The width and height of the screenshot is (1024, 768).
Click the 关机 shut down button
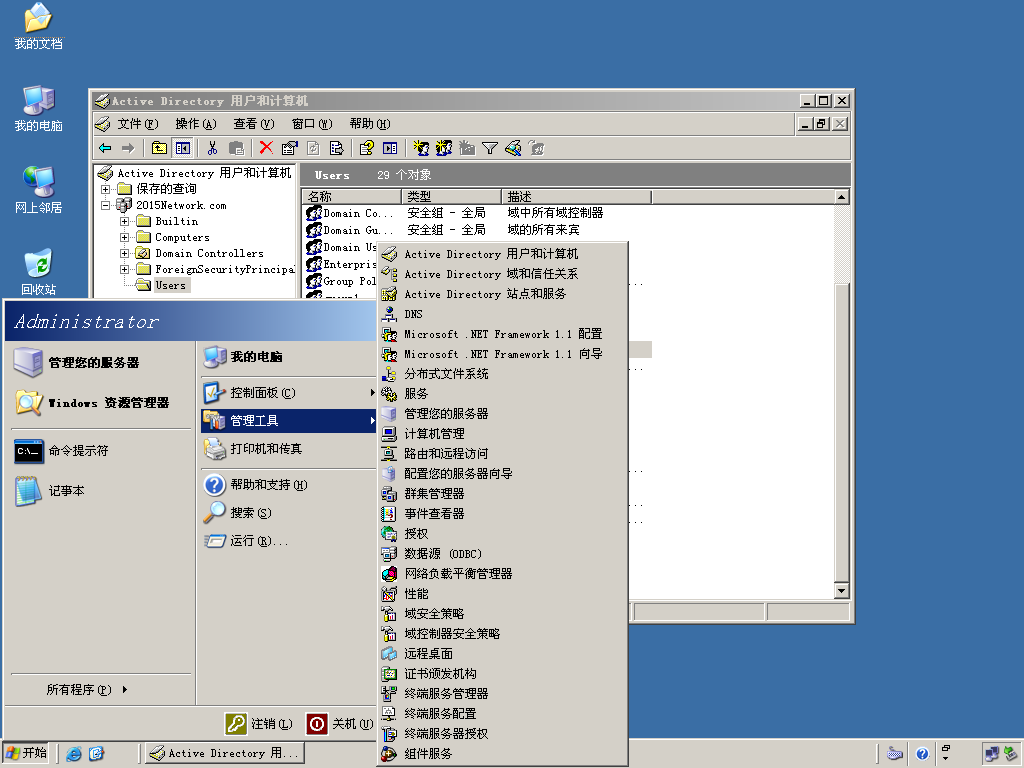tap(340, 724)
